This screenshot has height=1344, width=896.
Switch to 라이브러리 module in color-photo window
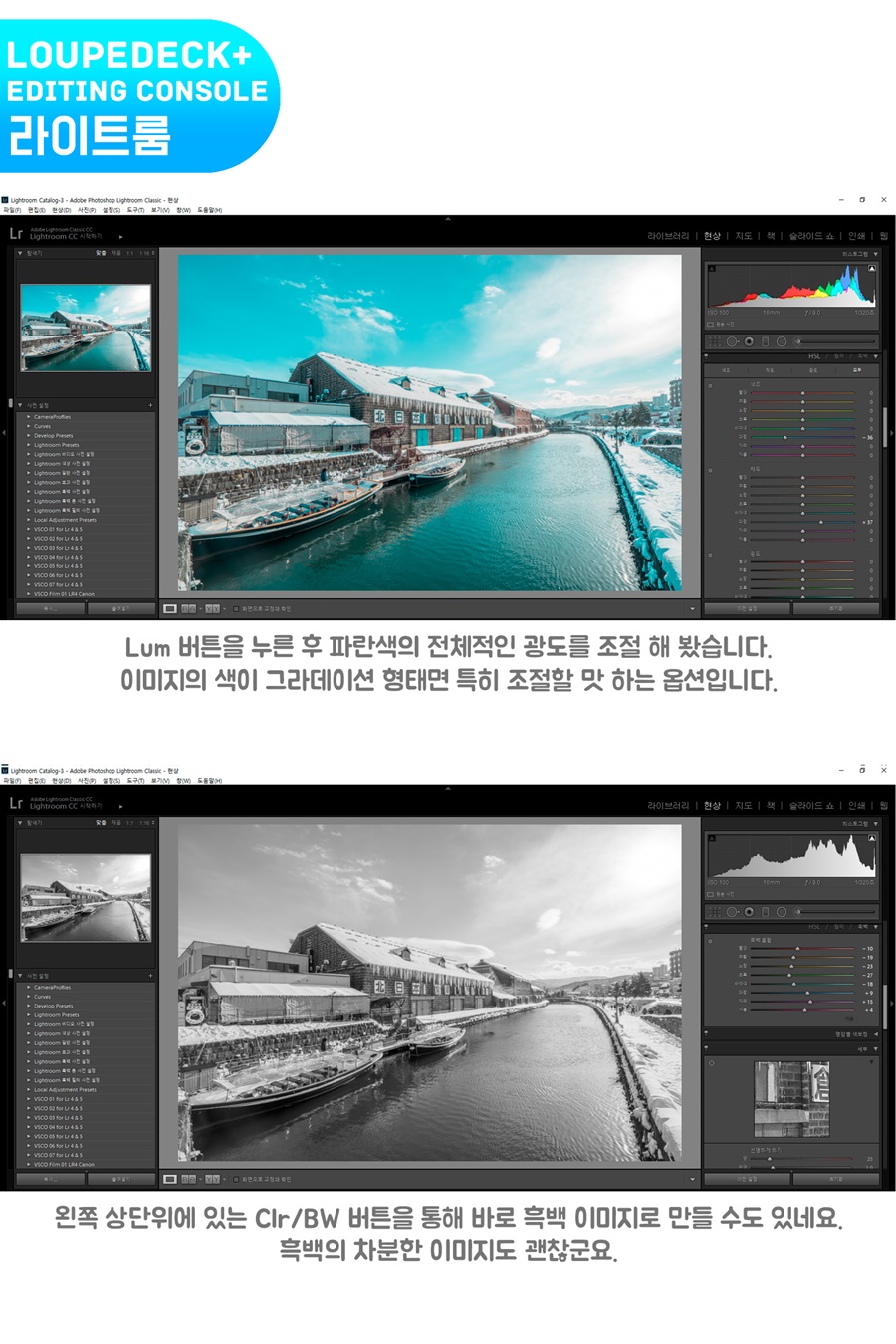(668, 236)
